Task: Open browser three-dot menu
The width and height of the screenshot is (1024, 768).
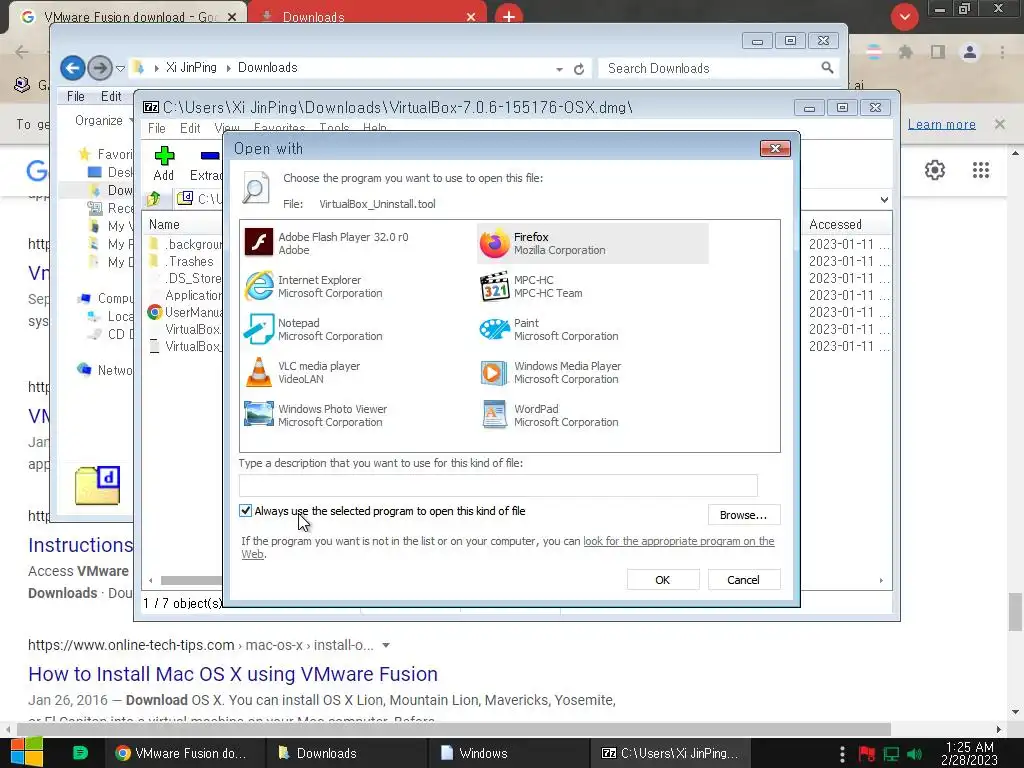Action: tap(1002, 52)
